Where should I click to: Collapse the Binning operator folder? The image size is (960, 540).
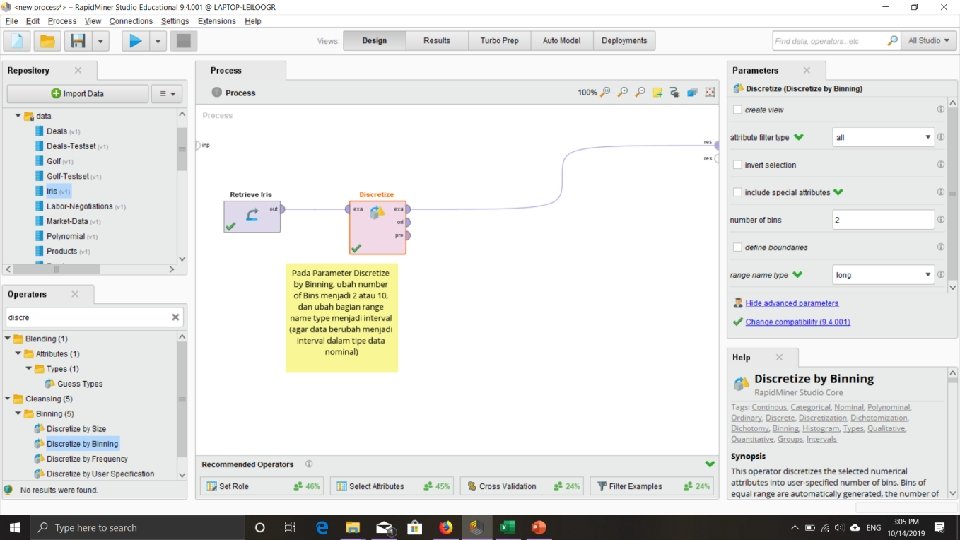pos(18,413)
